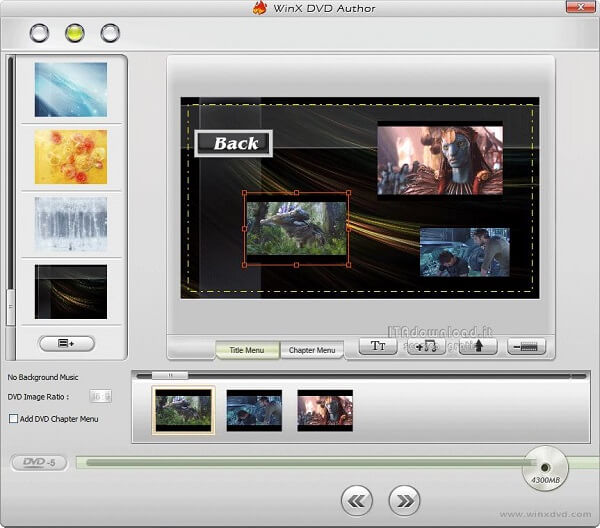Click the template list vertical scrollbar handle
Viewport: 600px width, 528px height.
click(10, 307)
